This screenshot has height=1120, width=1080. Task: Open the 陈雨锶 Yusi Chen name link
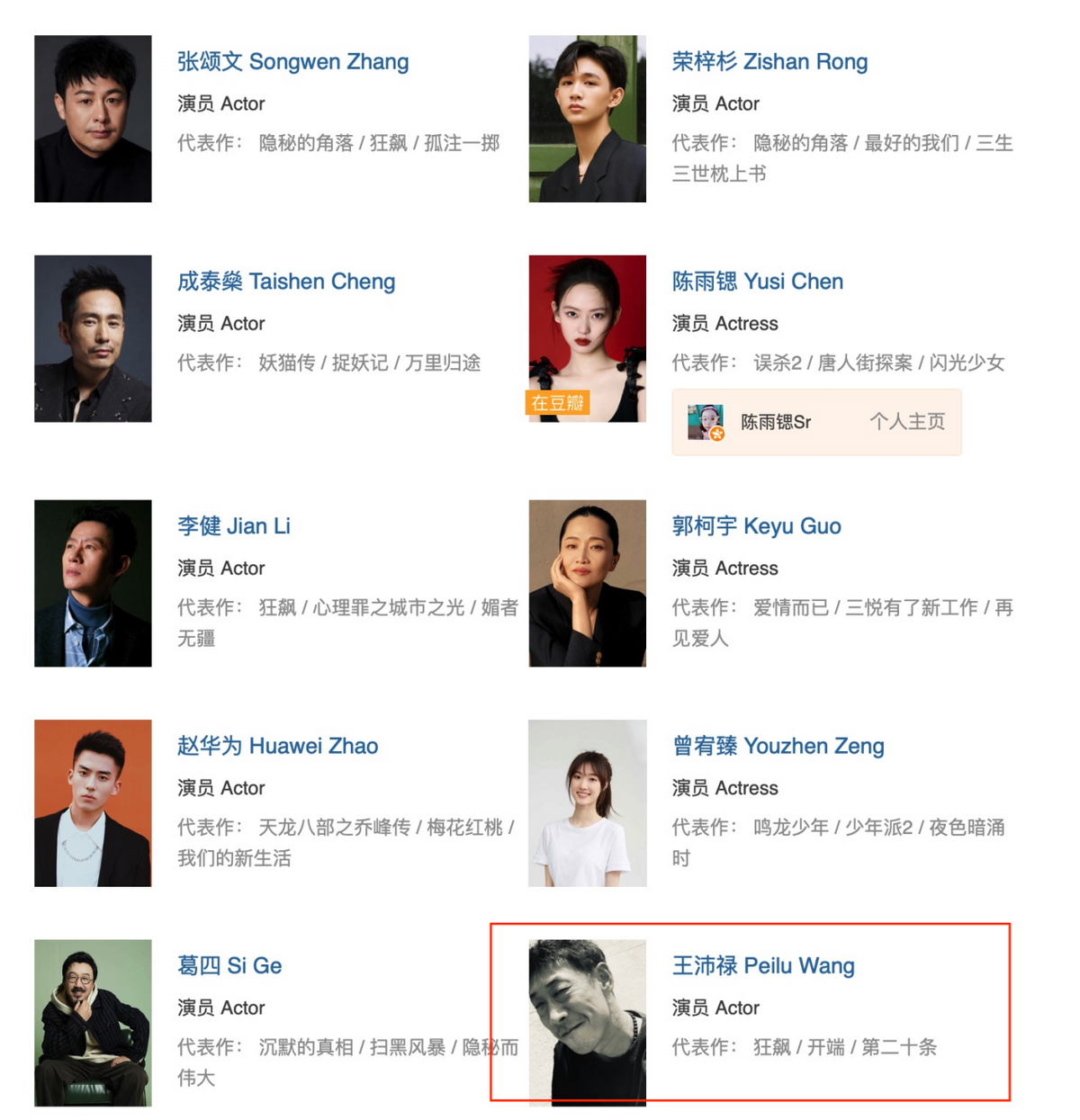[758, 282]
